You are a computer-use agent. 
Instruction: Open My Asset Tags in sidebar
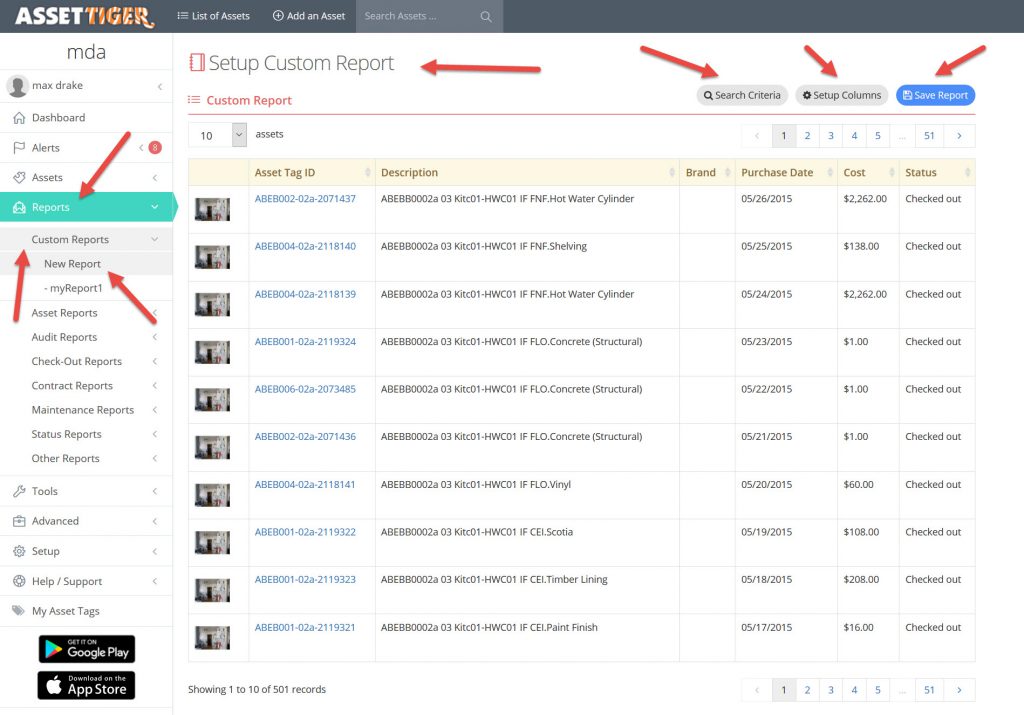(x=65, y=611)
